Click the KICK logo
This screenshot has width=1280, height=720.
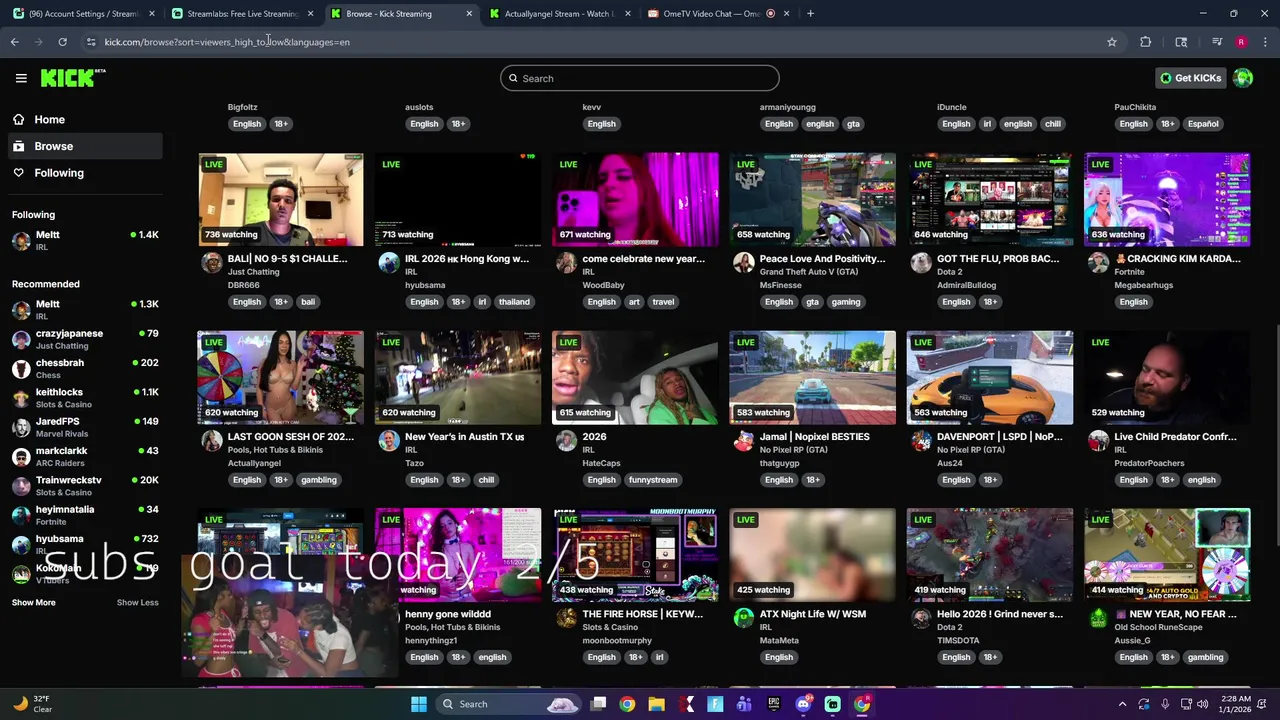73,78
